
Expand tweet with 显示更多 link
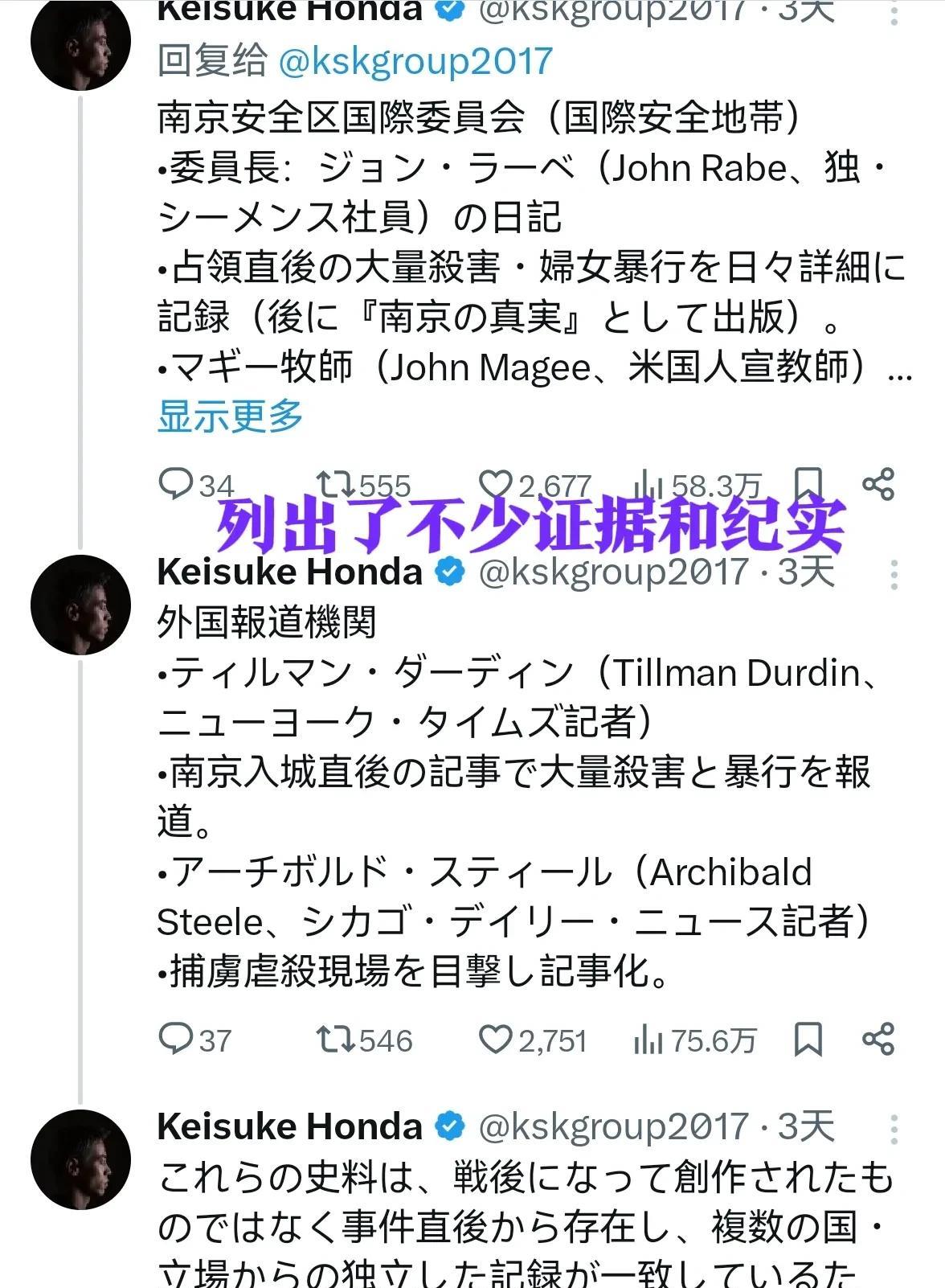coord(230,416)
